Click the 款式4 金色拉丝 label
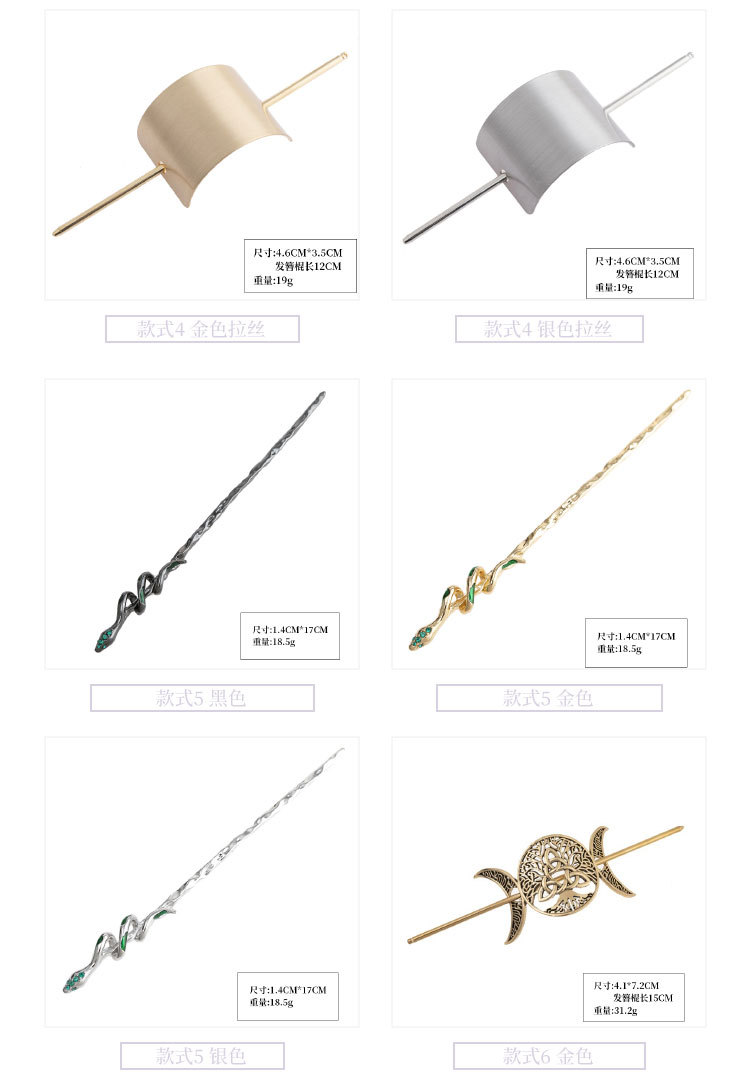This screenshot has height=1091, width=750. [x=202, y=329]
